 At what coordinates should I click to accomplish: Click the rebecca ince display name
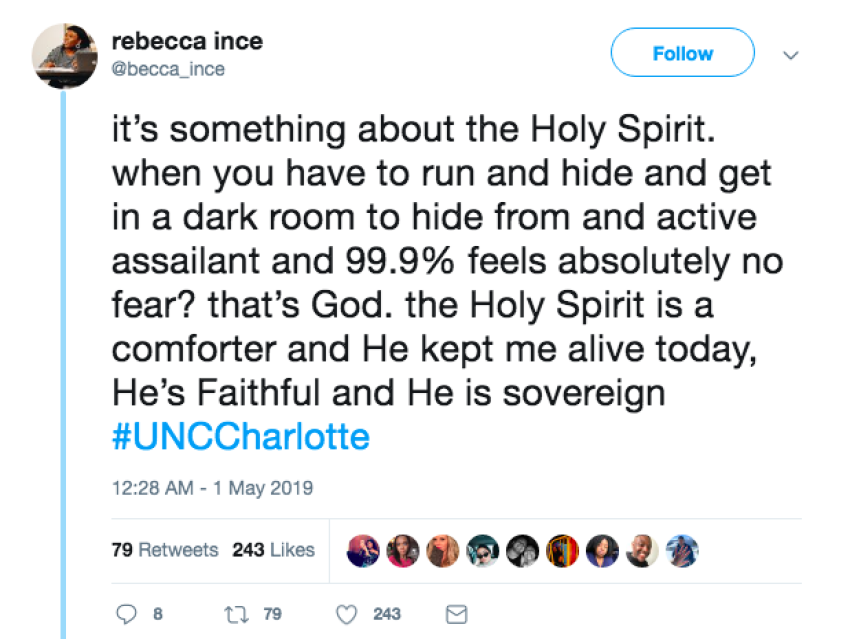(x=187, y=42)
